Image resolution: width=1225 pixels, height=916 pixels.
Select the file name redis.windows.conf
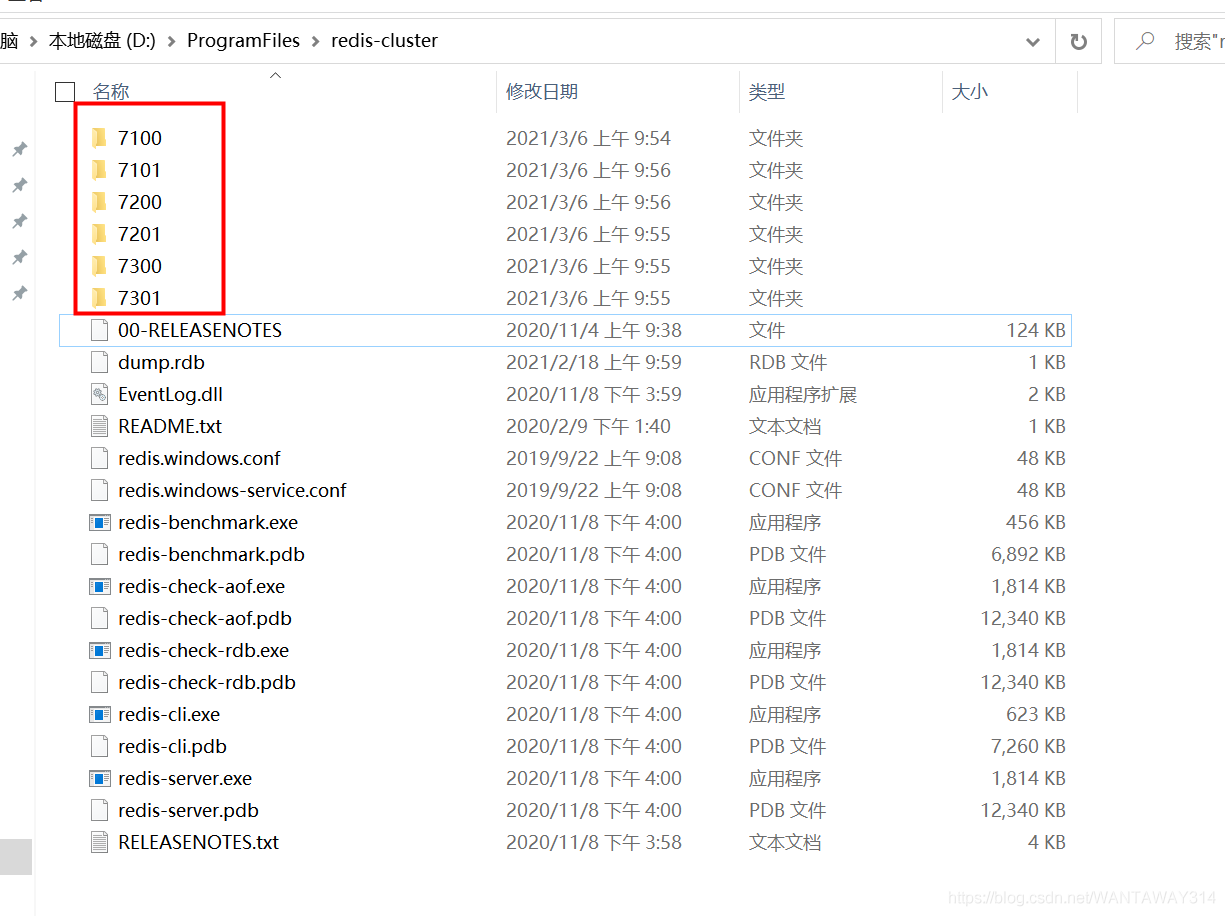pyautogui.click(x=199, y=458)
